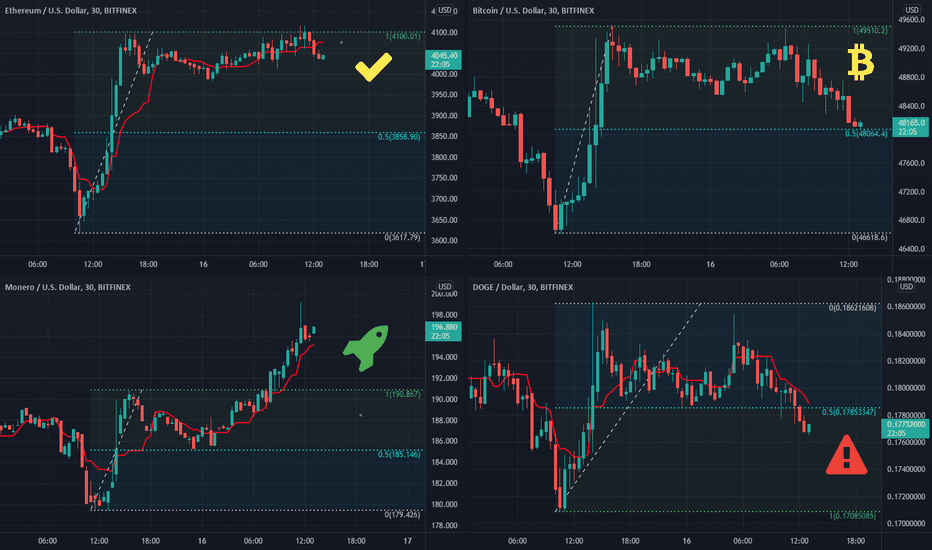Select the Ethereum Fib level 0.5(3858.90) label
Image resolution: width=932 pixels, height=550 pixels.
pyautogui.click(x=399, y=137)
